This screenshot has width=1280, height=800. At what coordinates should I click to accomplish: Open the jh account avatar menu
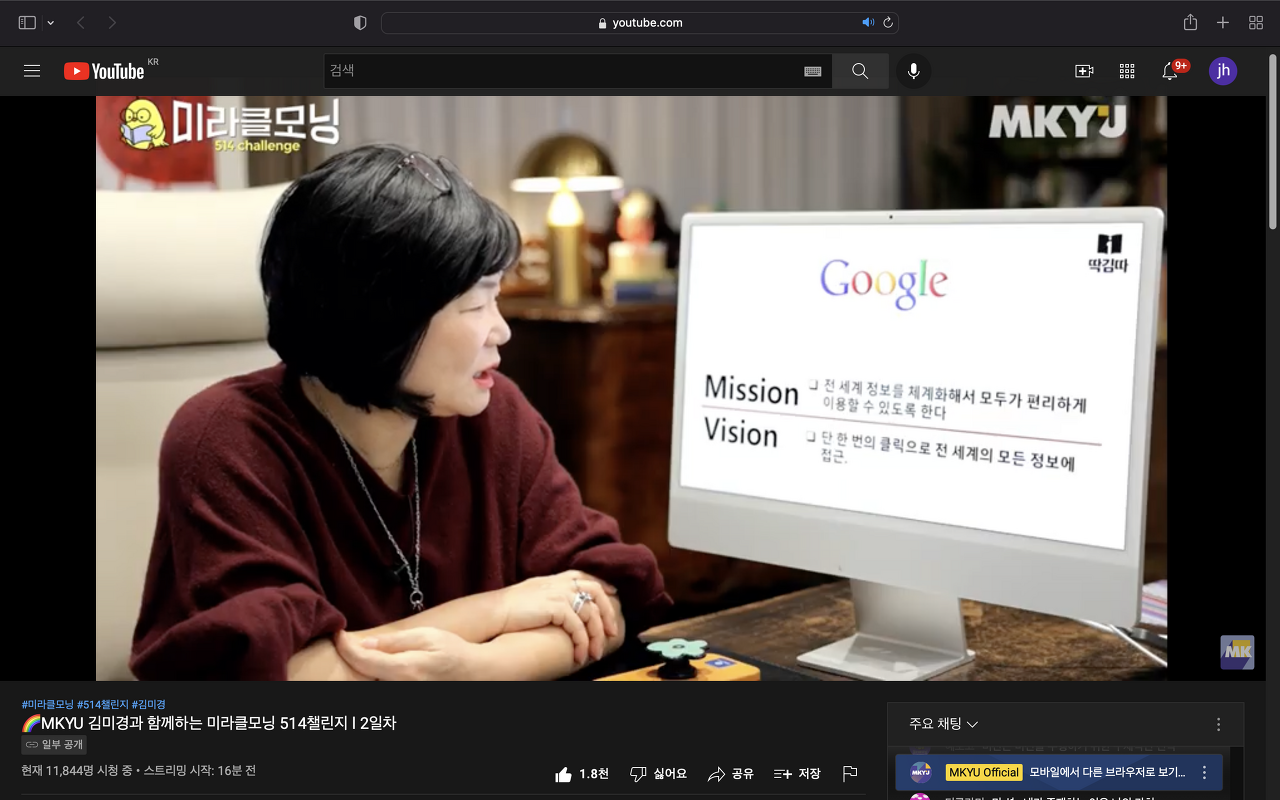click(1223, 71)
